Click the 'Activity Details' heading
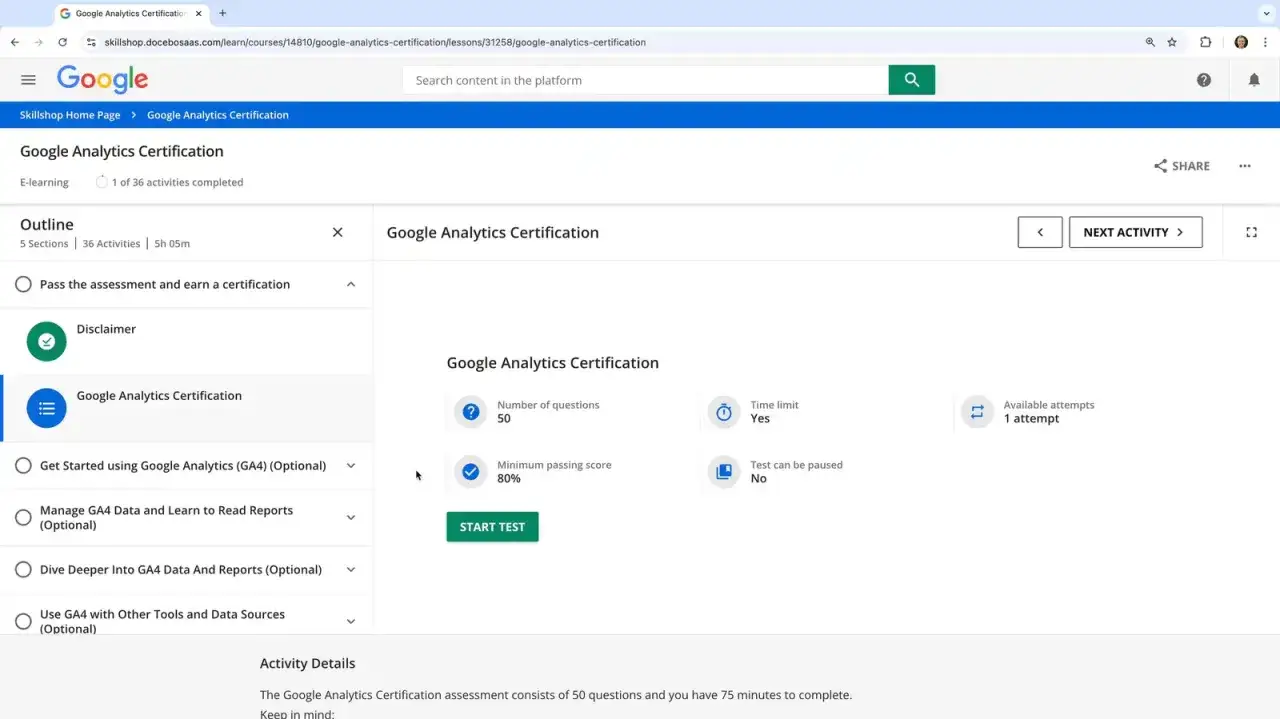 (307, 663)
